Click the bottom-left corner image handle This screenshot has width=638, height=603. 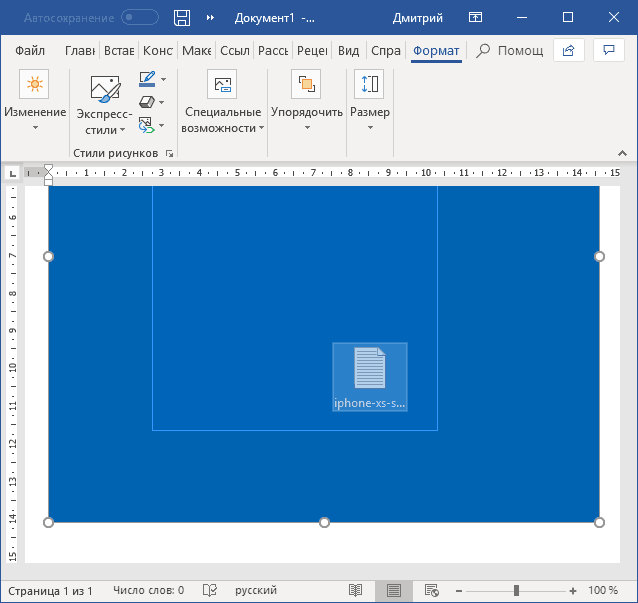48,522
